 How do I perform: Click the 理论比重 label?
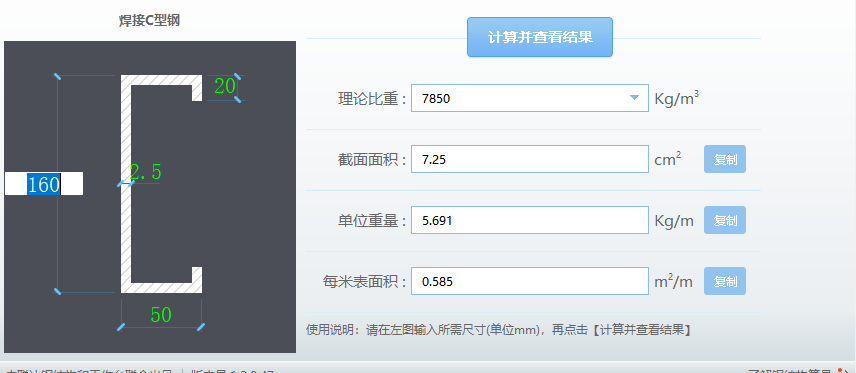click(373, 99)
